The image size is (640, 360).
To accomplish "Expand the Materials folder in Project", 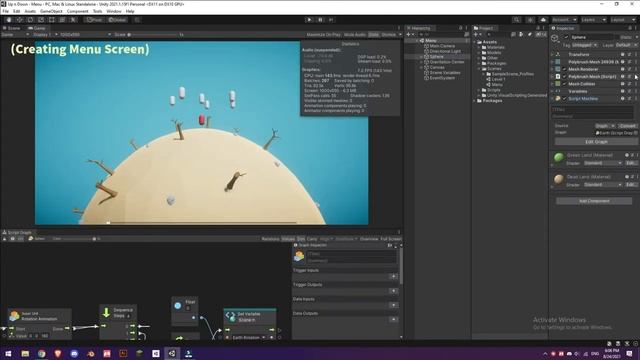I will [x=480, y=47].
